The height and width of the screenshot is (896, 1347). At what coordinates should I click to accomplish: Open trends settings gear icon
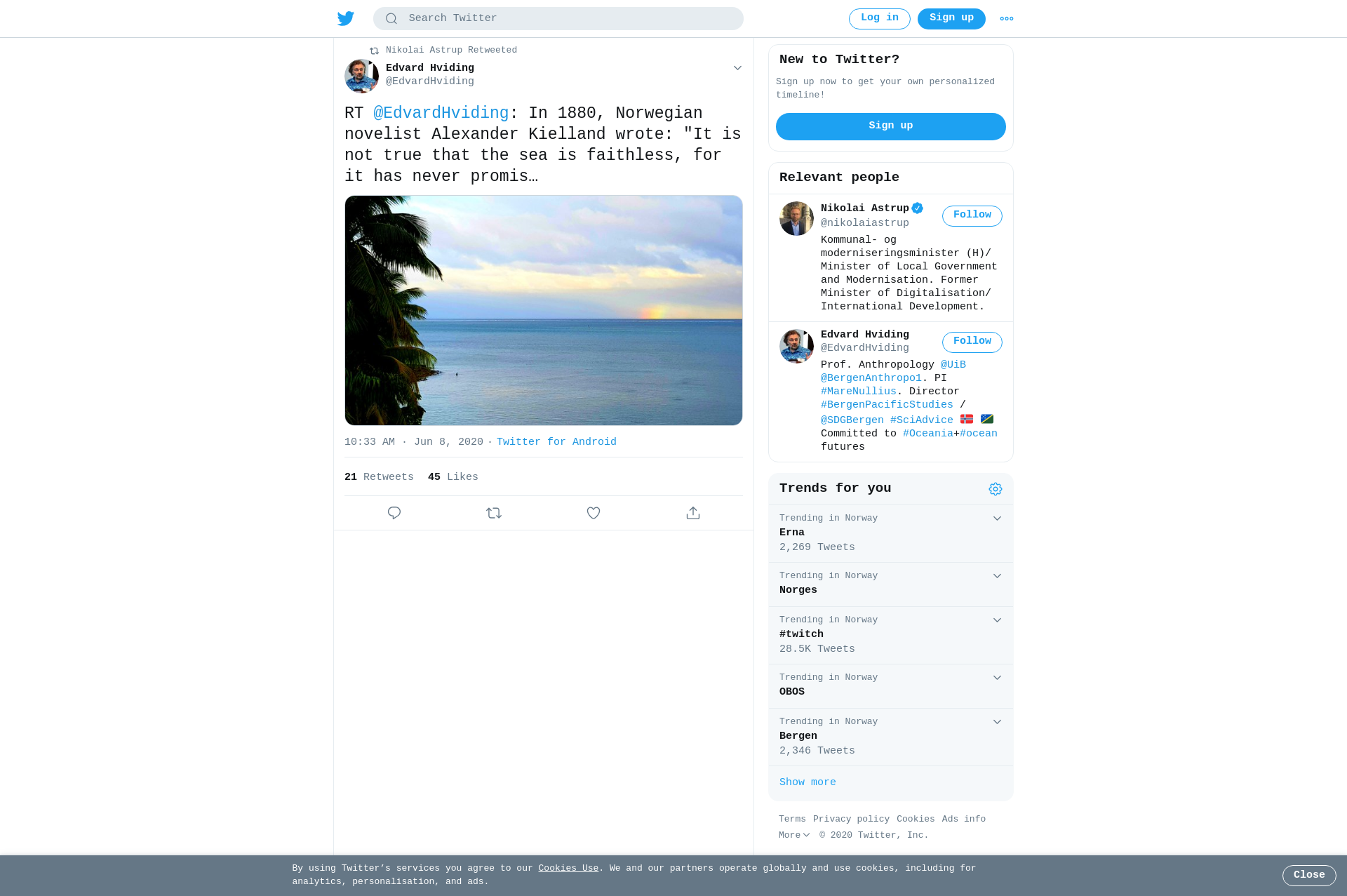[996, 489]
